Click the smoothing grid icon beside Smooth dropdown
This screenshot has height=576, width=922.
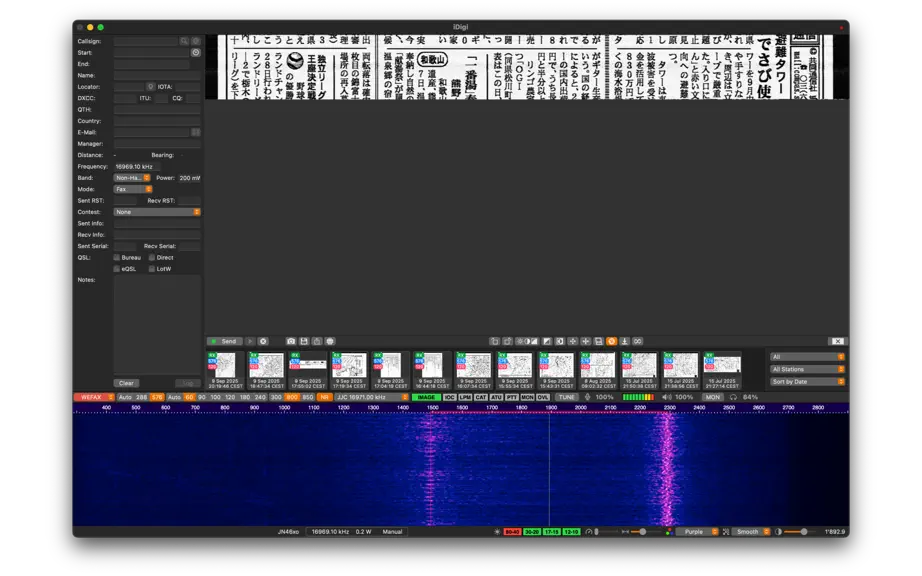point(726,532)
